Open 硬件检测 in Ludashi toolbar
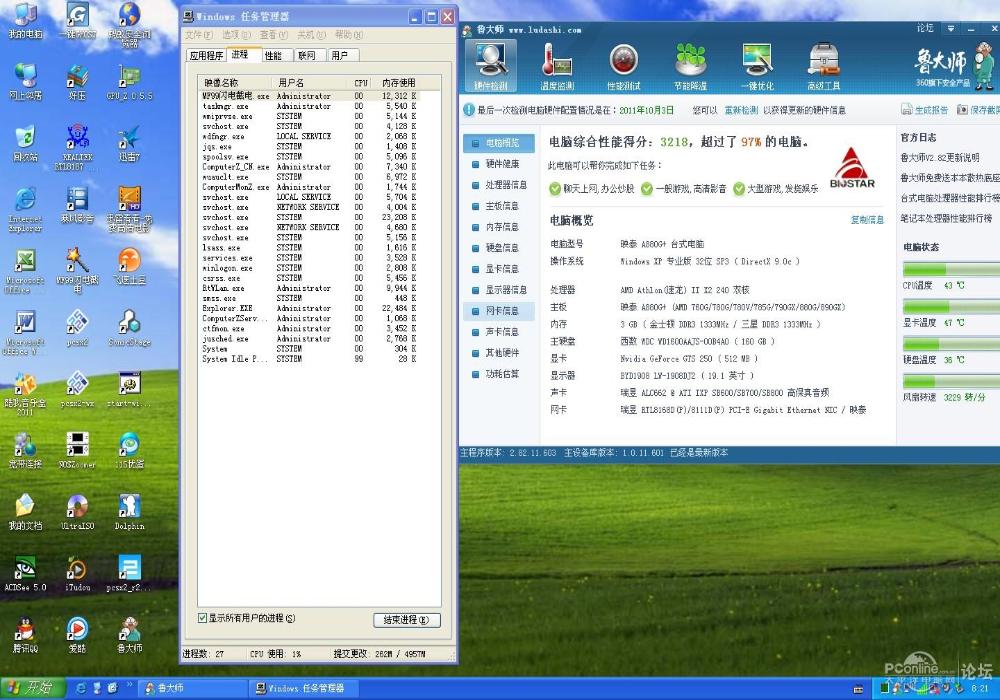 pos(490,66)
